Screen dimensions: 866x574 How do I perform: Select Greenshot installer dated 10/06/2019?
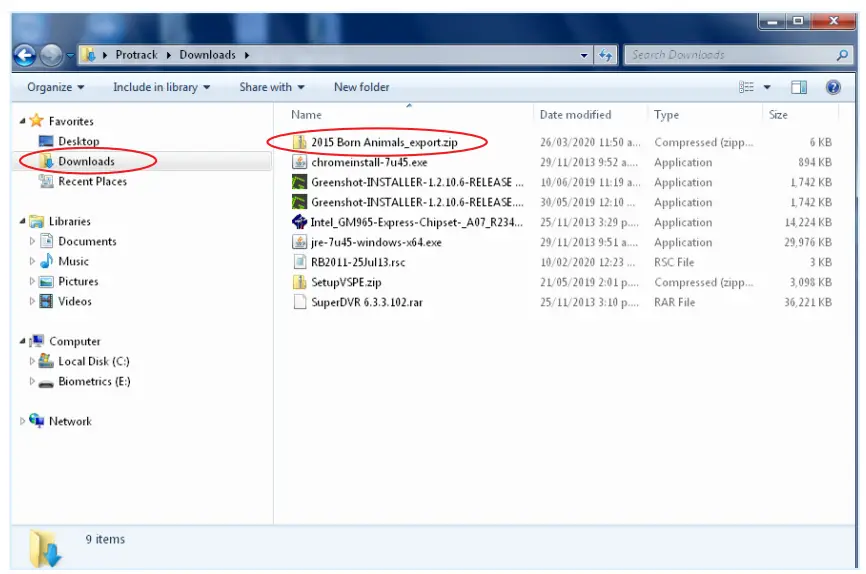point(416,182)
